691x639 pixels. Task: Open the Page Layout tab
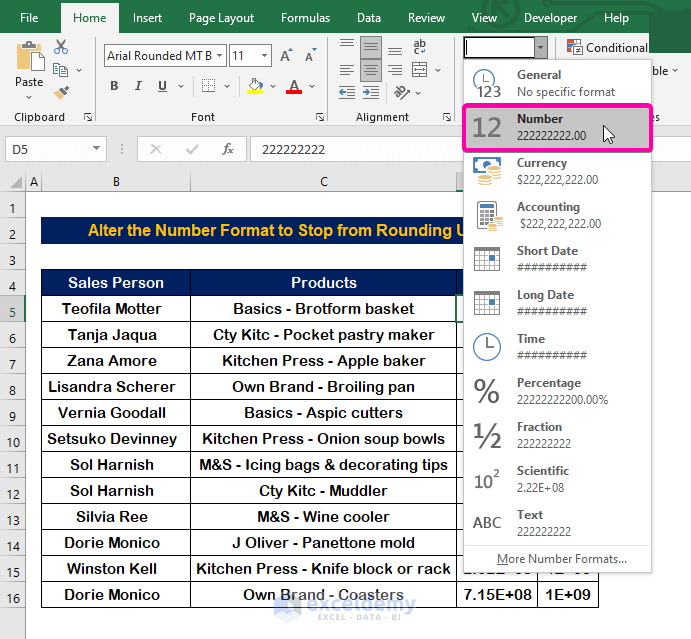[x=221, y=18]
